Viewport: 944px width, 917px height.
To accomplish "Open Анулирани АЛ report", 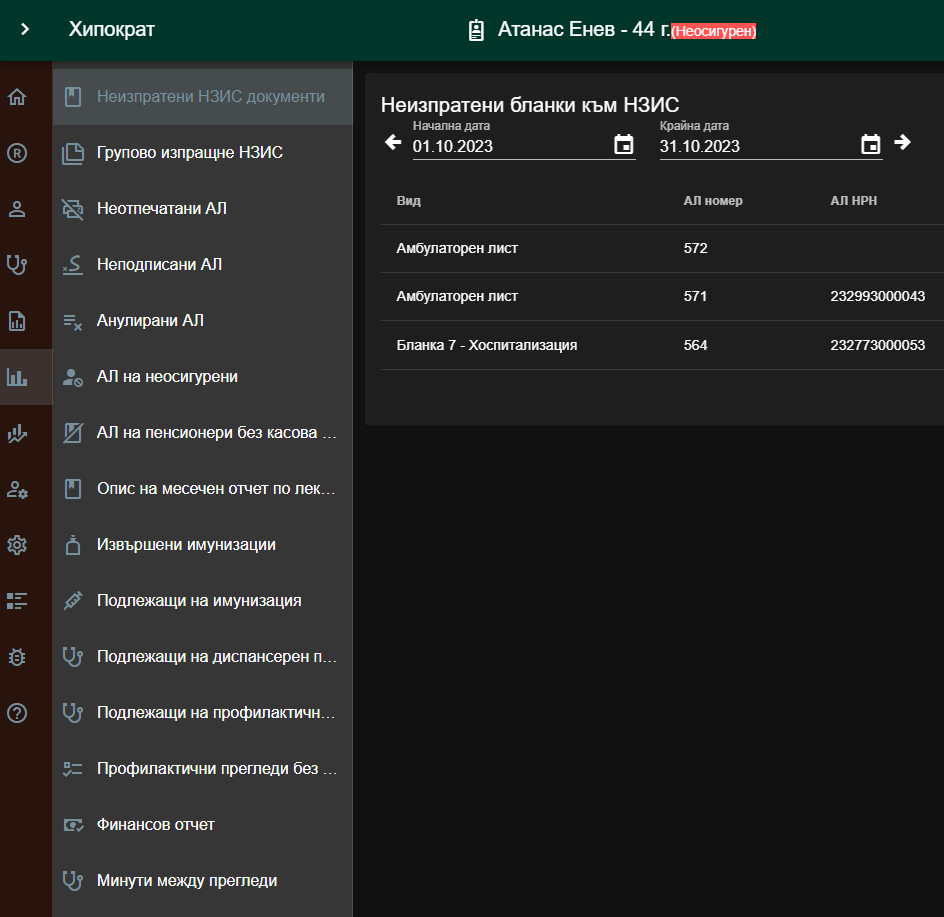I will [x=202, y=321].
